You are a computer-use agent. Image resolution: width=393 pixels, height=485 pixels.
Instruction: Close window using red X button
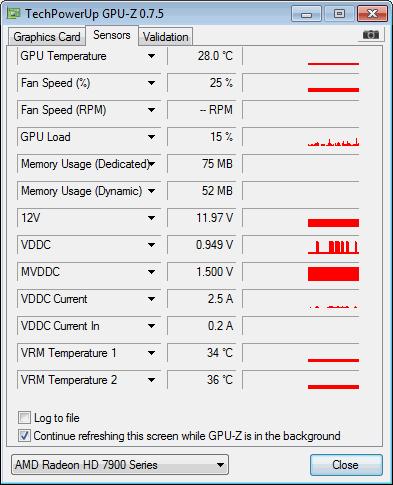[x=372, y=14]
